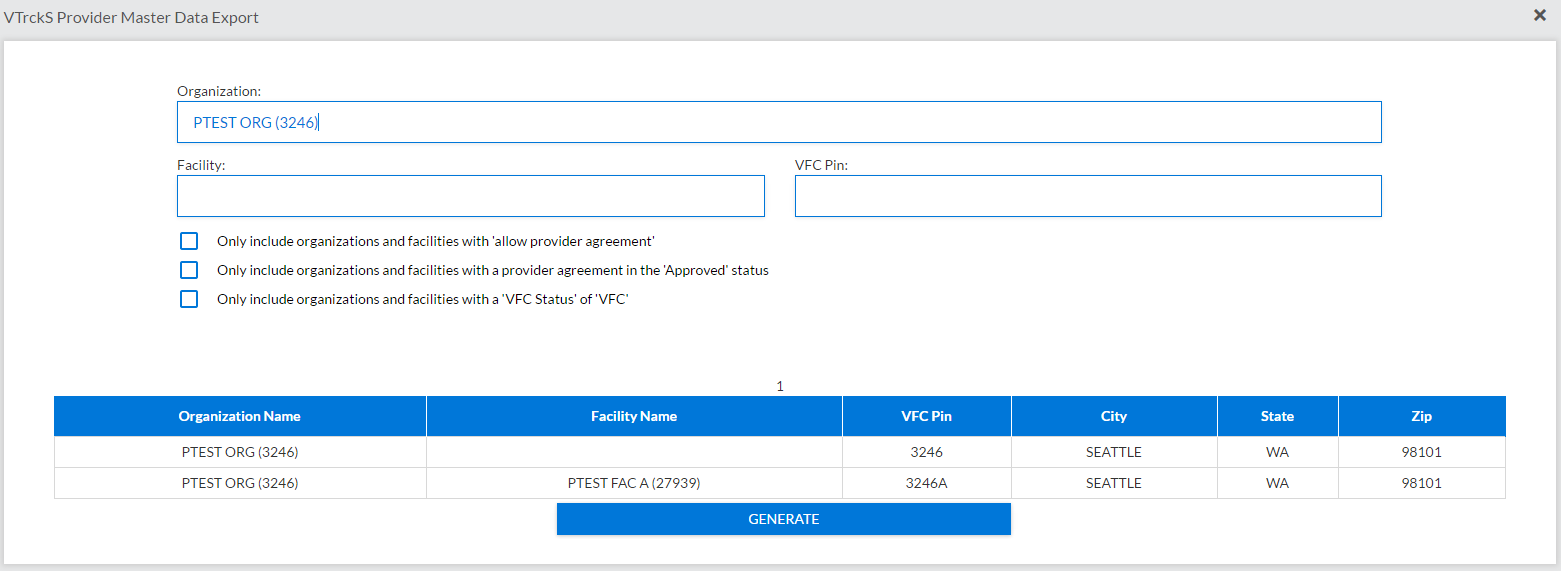1561x571 pixels.
Task: Click the 'VTrckS Provider Master Data Export' title
Action: 131,17
